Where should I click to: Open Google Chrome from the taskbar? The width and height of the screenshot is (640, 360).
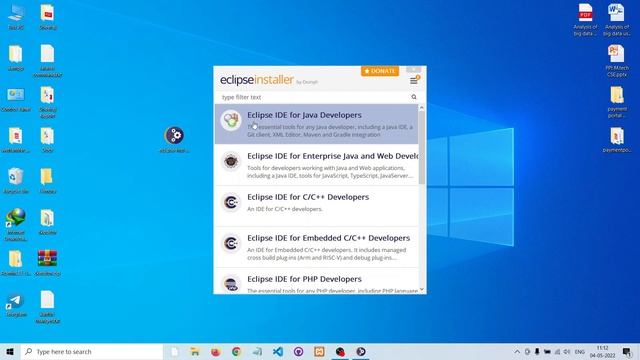coord(236,351)
